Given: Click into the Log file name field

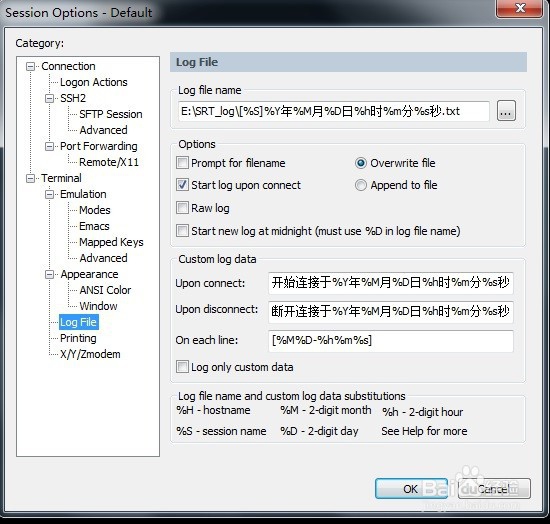Looking at the screenshot, I should pyautogui.click(x=334, y=111).
